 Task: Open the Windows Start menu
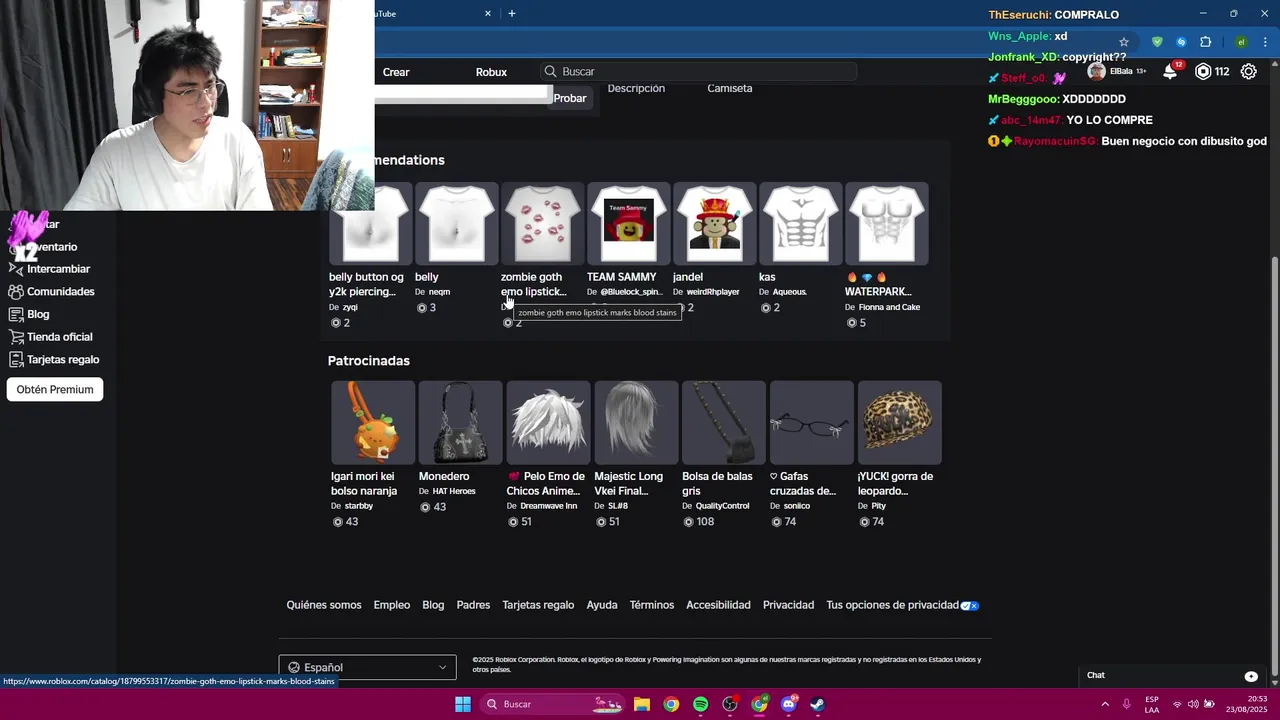point(463,704)
